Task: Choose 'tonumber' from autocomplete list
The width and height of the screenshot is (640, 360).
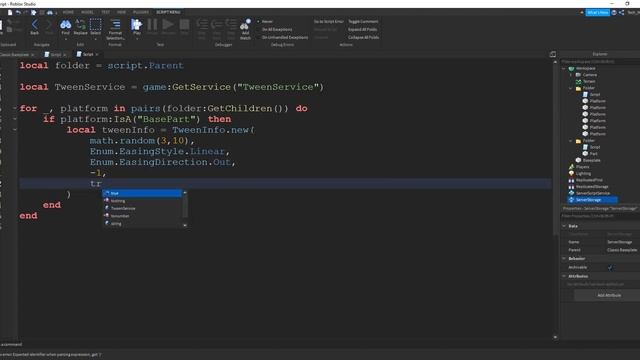Action: (x=142, y=216)
